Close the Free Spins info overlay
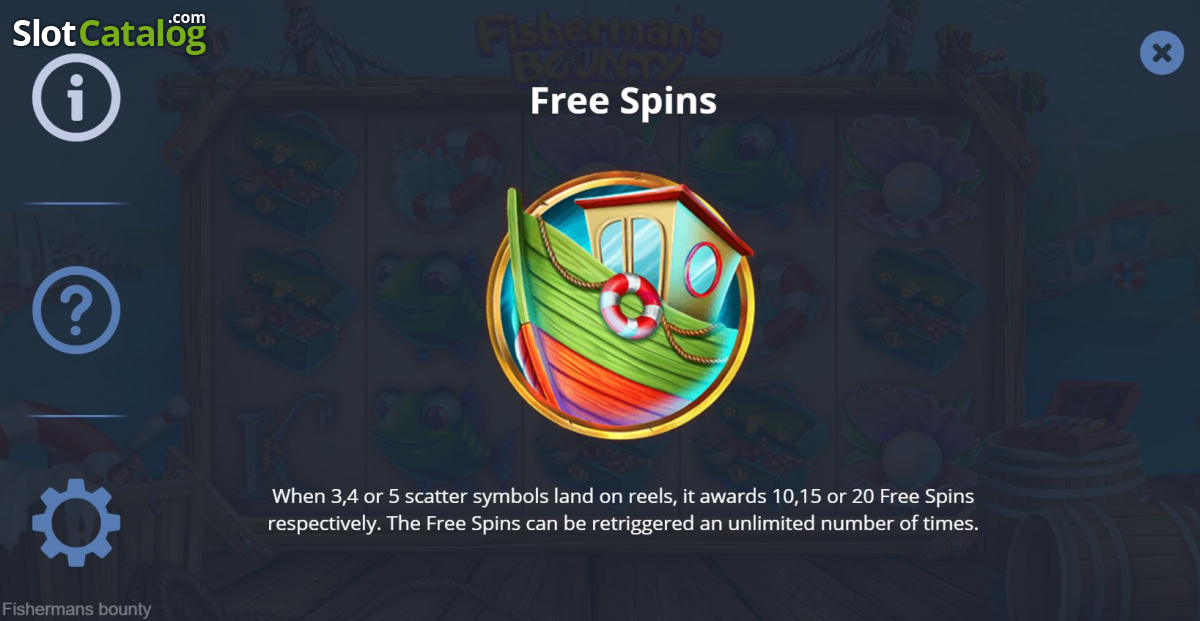The width and height of the screenshot is (1200, 621). click(1161, 52)
